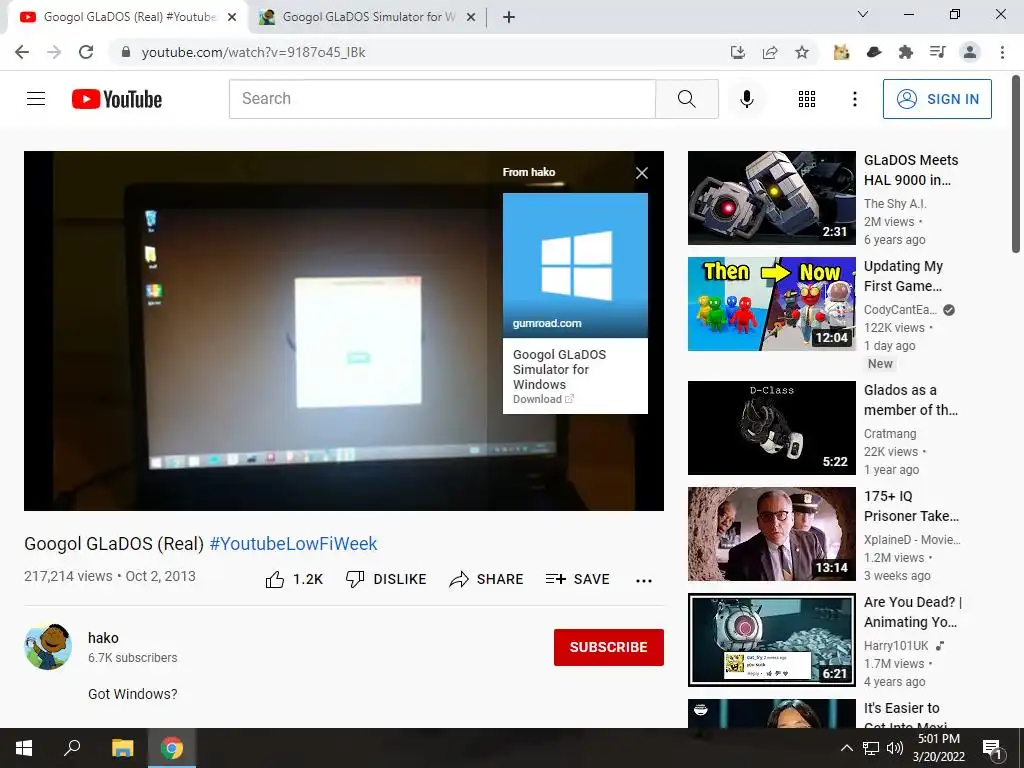This screenshot has width=1024, height=768.
Task: Click the dark hat extension icon
Action: click(x=874, y=52)
